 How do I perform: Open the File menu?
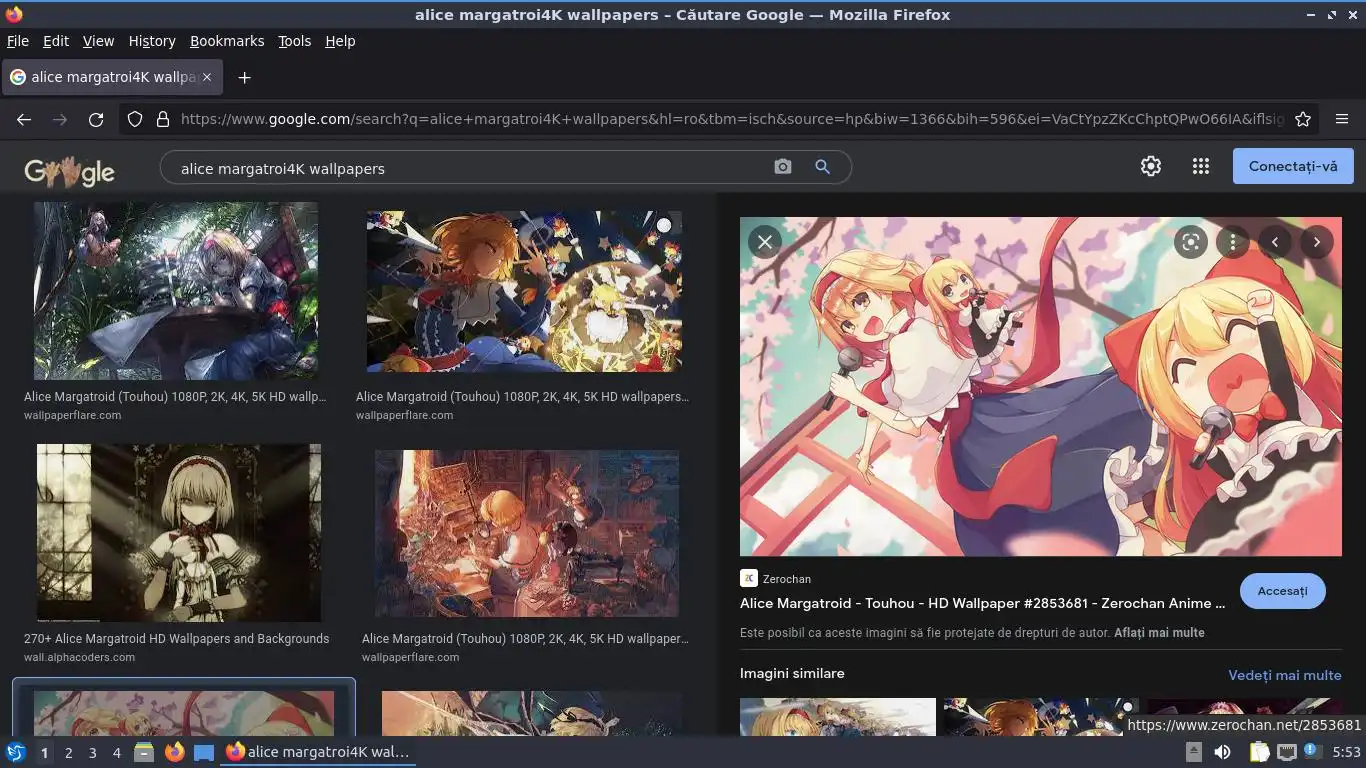[18, 41]
